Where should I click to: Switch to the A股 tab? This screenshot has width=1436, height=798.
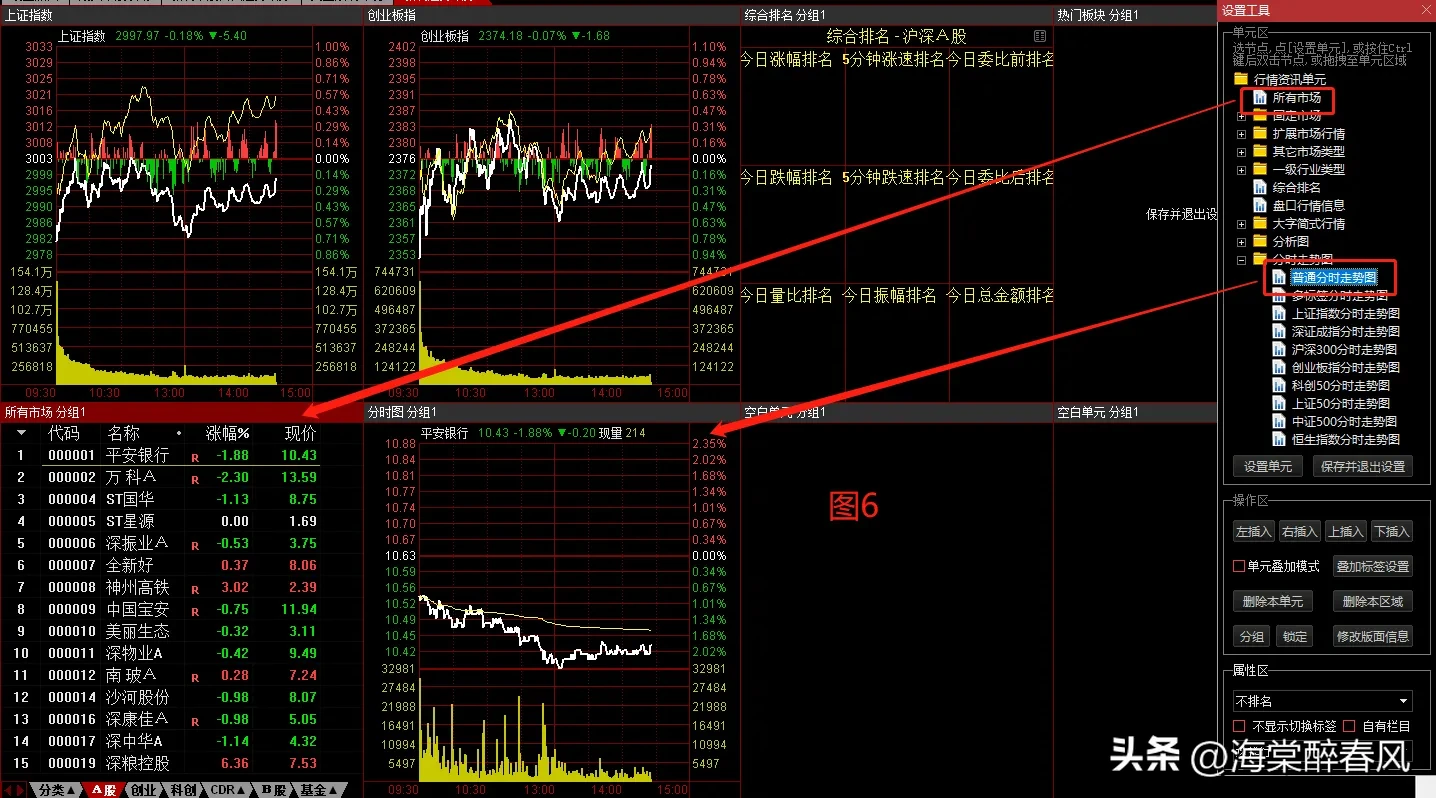[x=104, y=790]
